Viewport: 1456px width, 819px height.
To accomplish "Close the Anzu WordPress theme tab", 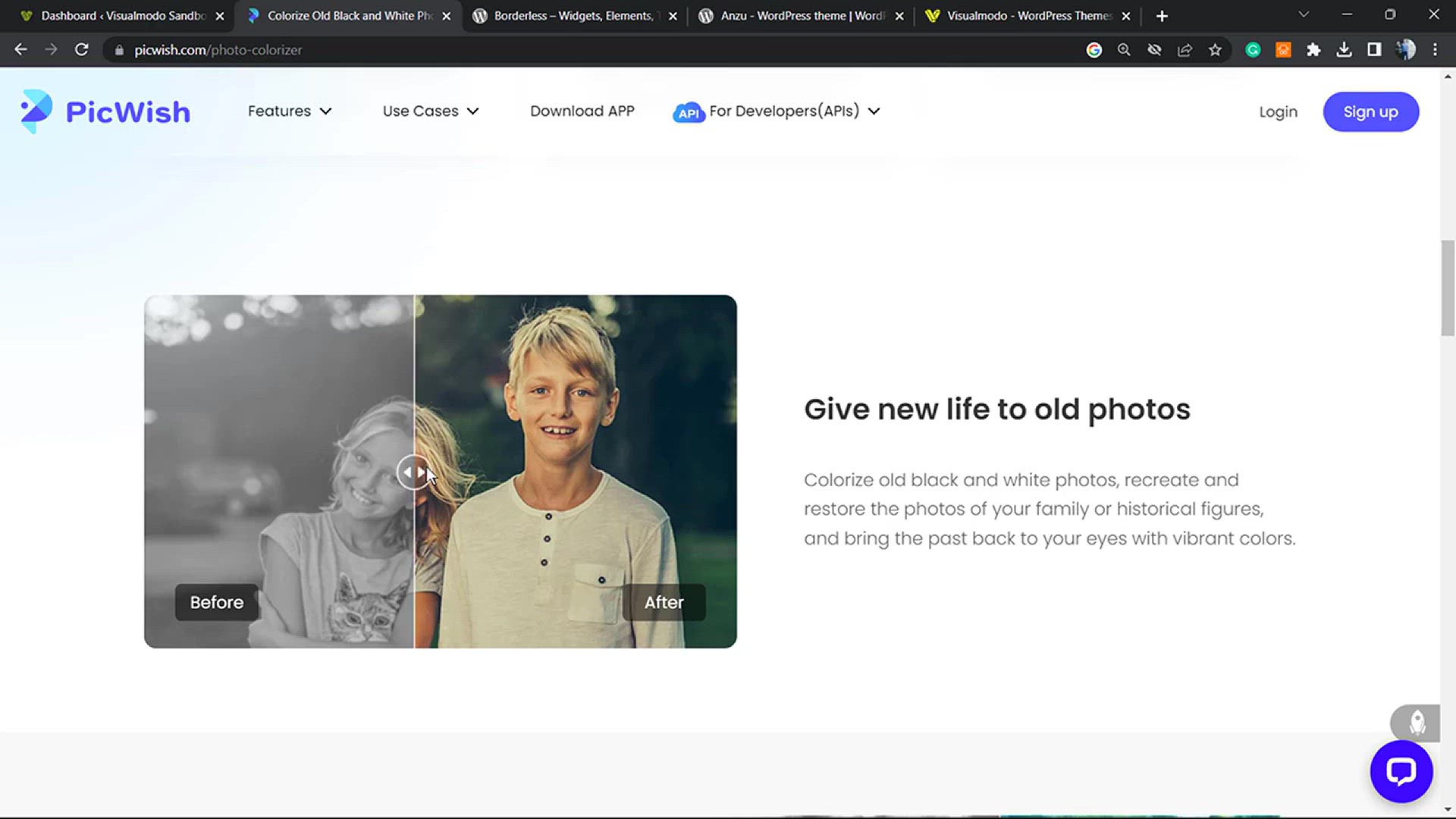I will 899,16.
